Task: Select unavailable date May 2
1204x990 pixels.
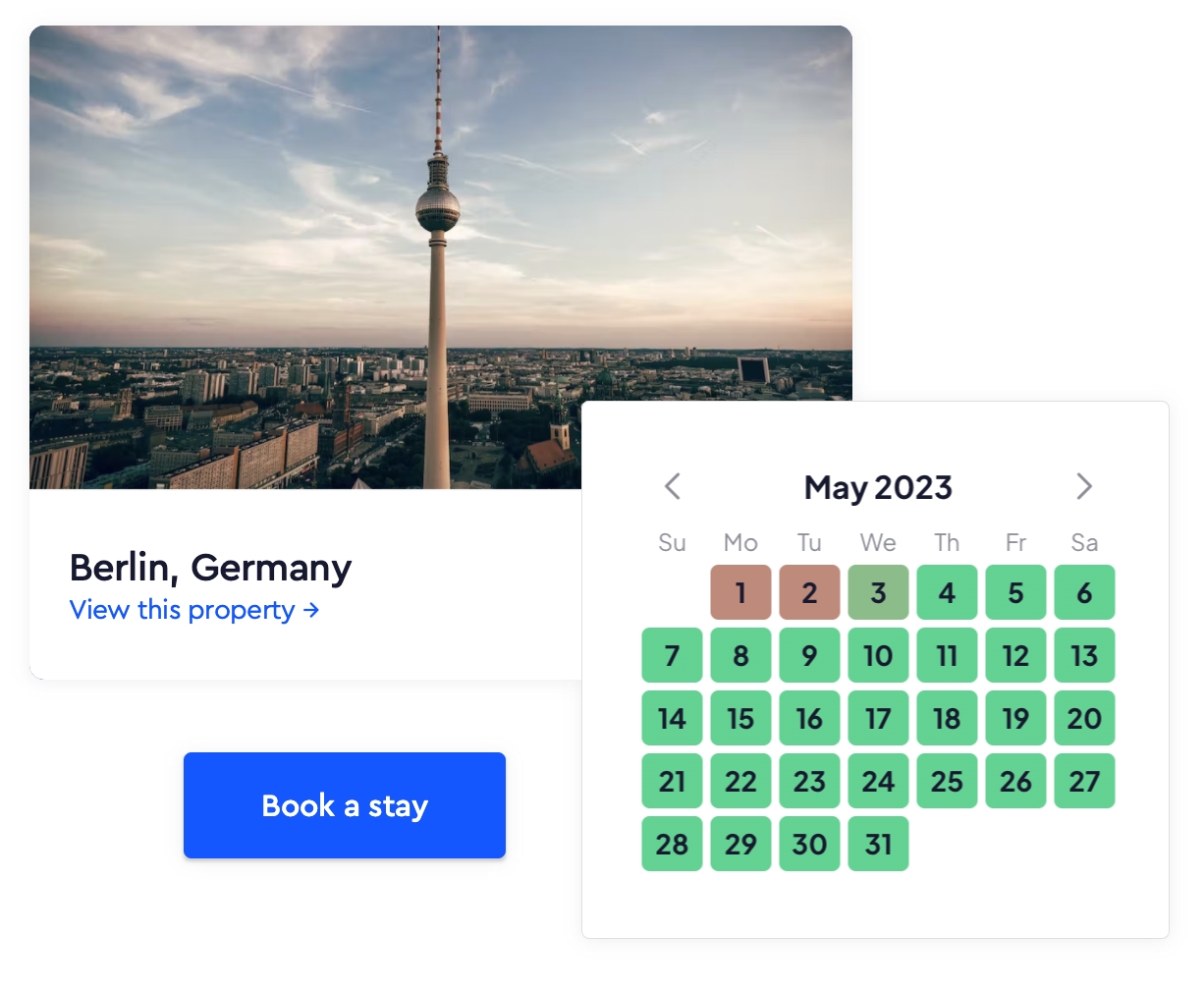Action: (x=810, y=592)
